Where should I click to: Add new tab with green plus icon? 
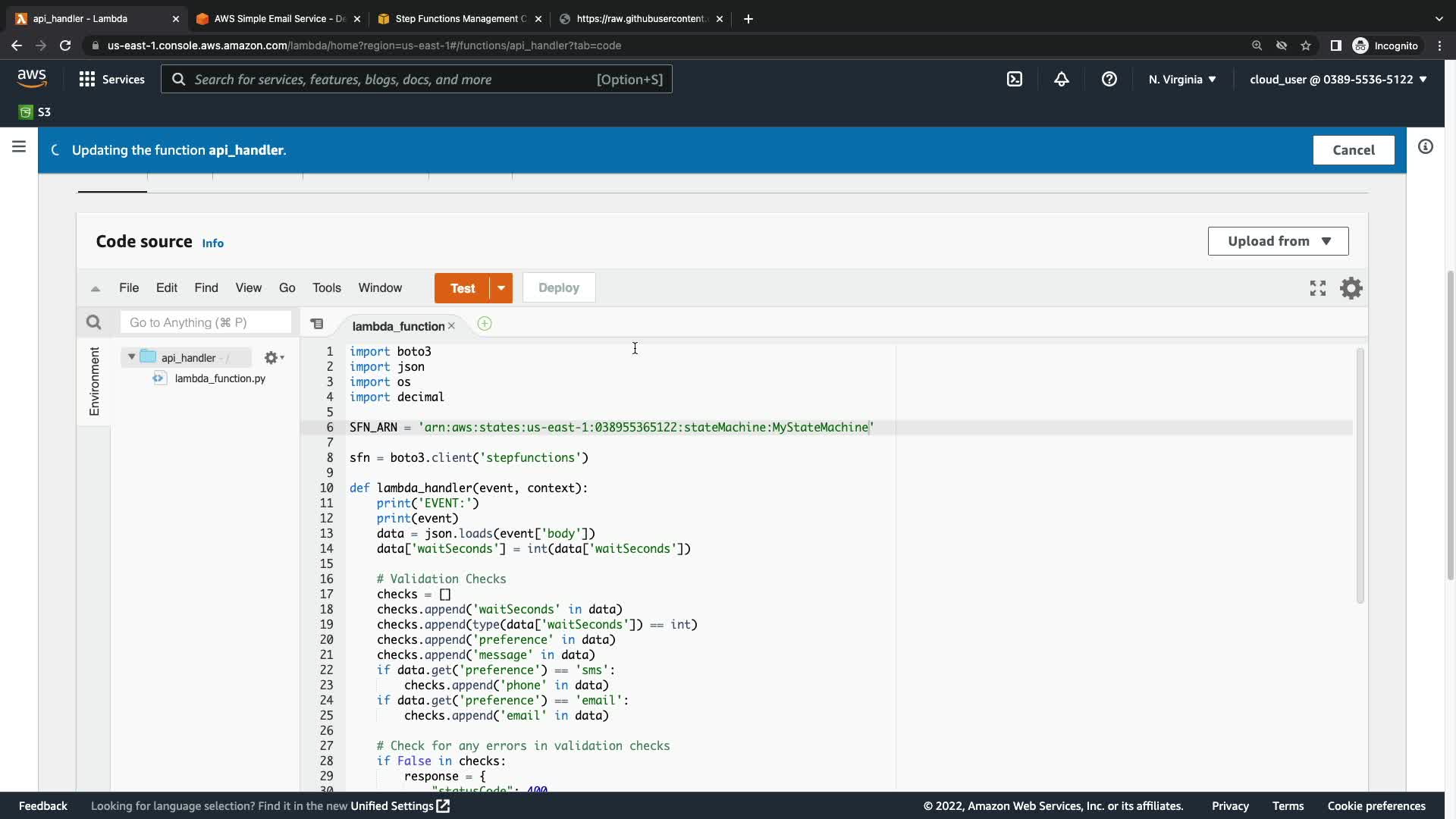tap(484, 325)
